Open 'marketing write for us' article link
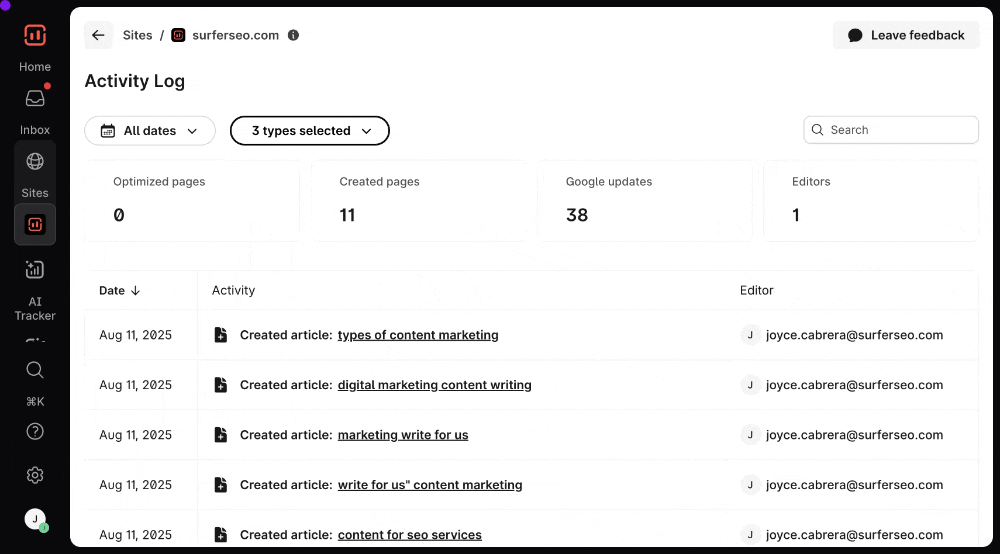Viewport: 1000px width, 554px height. point(403,435)
